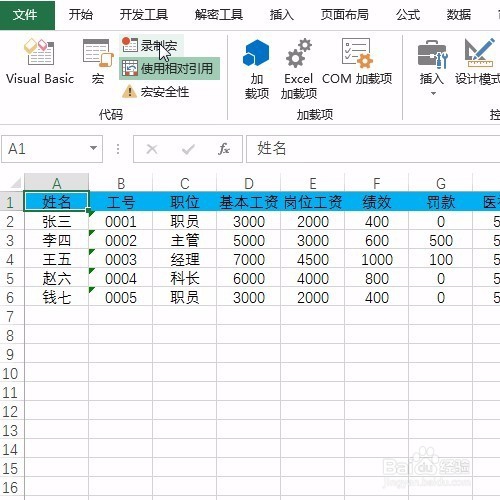Switch to the 页面布局 tab
The image size is (500, 500).
coord(345,15)
